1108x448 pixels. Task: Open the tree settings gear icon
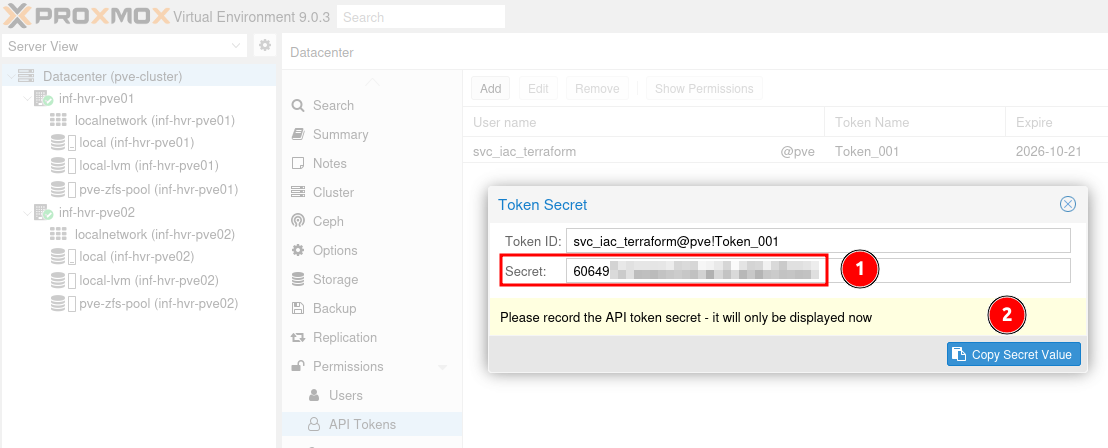(x=265, y=46)
